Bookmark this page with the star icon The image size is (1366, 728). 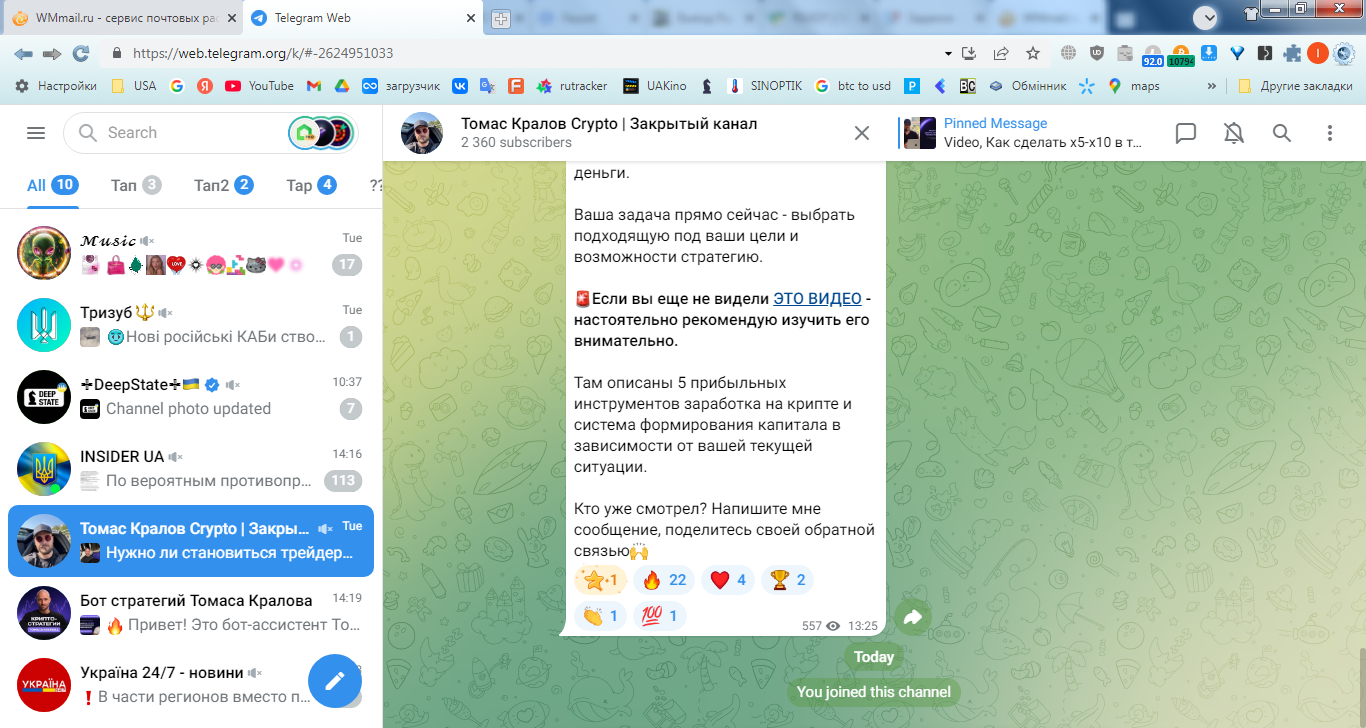[1033, 53]
